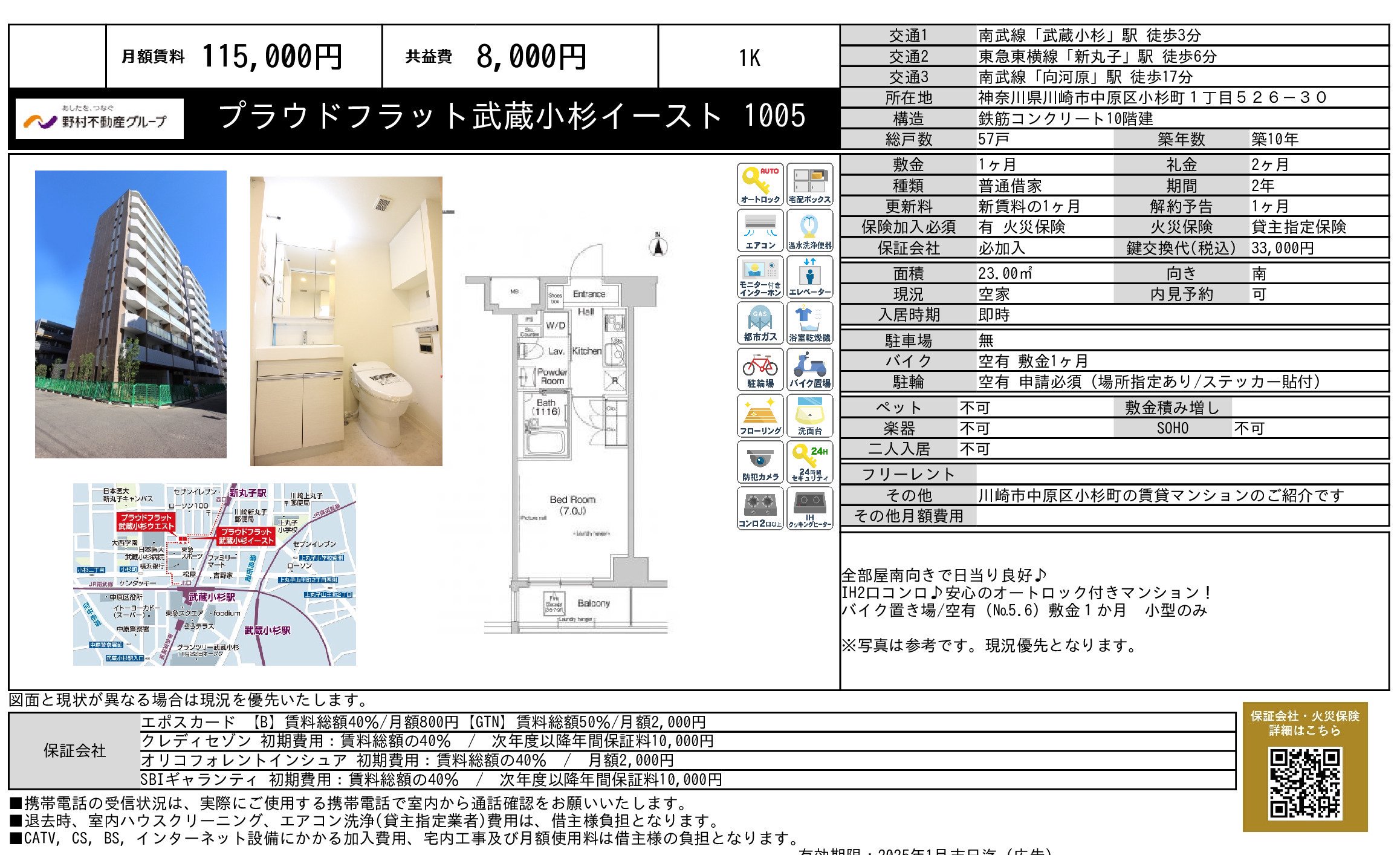Screen dimensions: 1400x855
Task: Open the 武蔵小杉 area location map
Action: [215, 574]
